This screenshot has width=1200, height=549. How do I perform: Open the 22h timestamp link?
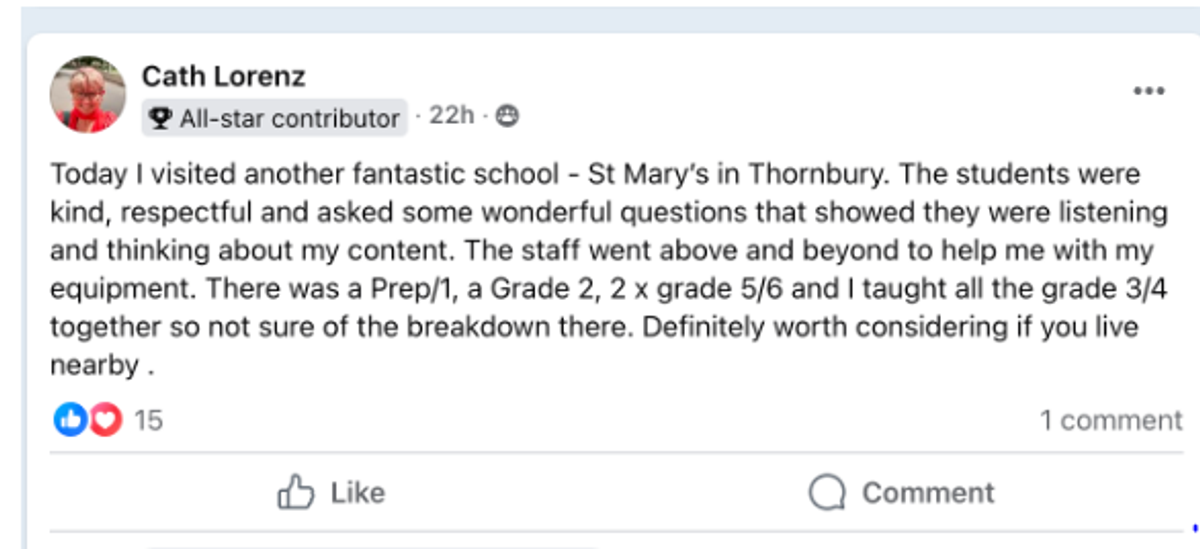[x=451, y=116]
